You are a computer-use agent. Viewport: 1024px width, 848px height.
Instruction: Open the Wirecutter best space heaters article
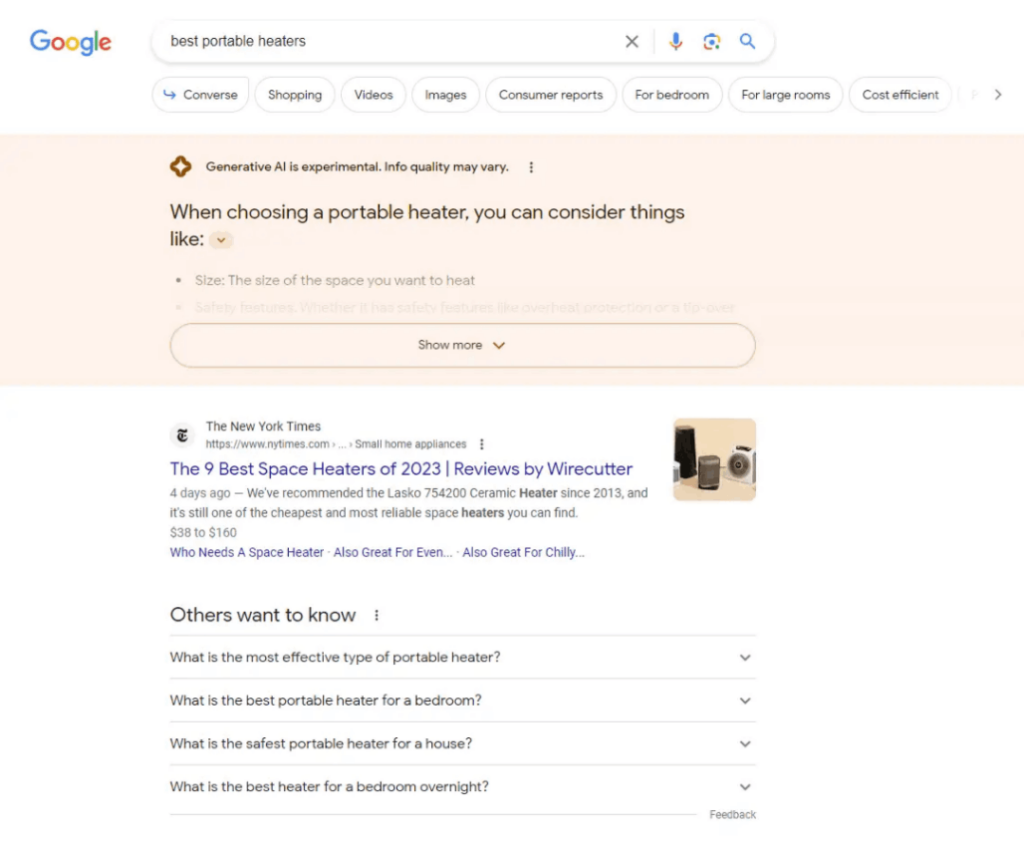400,469
